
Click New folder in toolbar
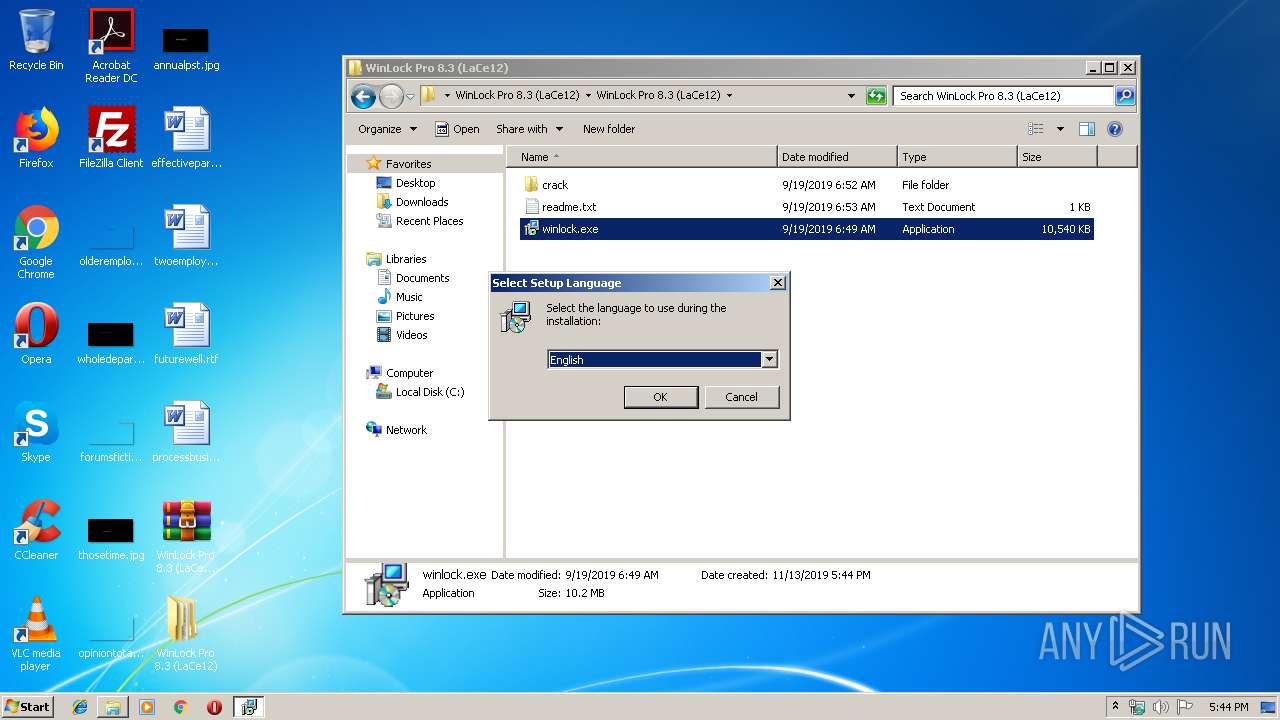pos(609,129)
